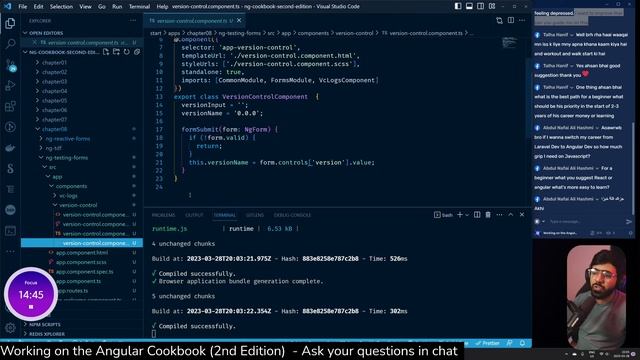Open the Selection menu
Image resolution: width=640 pixels, height=360 pixels.
tap(61, 7)
